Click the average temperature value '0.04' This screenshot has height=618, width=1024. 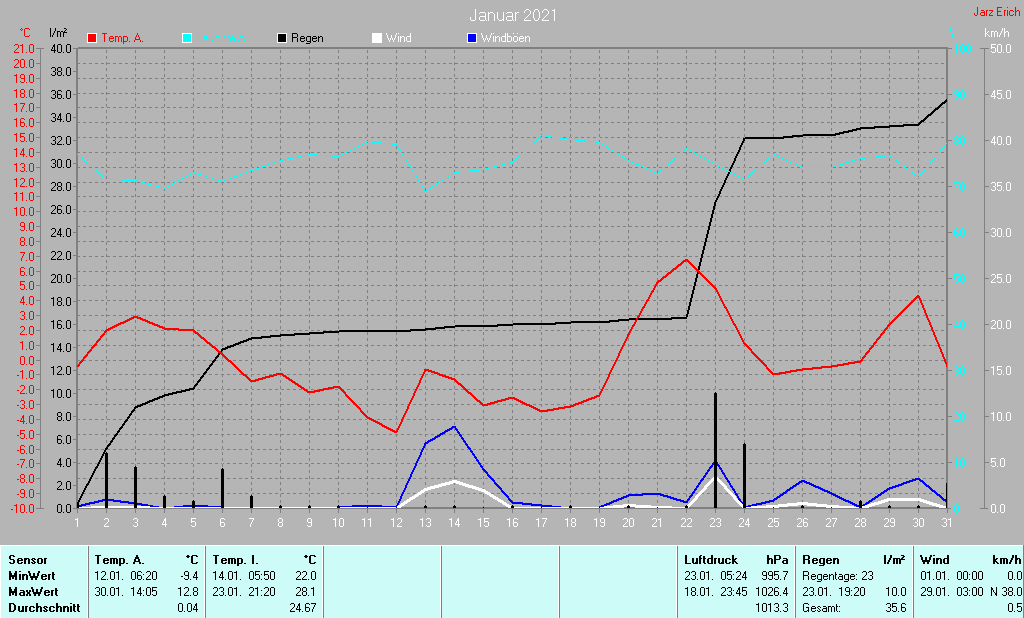point(187,608)
